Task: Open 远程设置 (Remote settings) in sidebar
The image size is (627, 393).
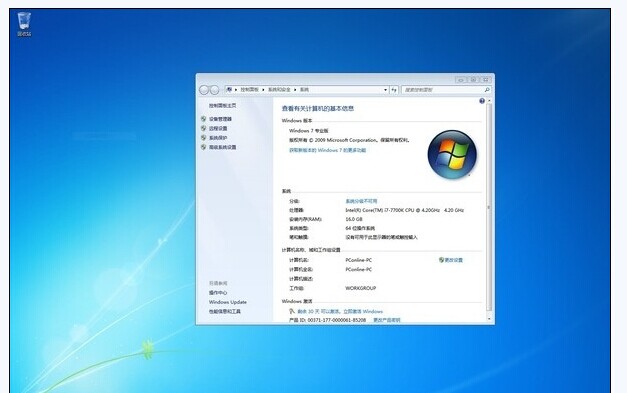Action: click(x=218, y=128)
